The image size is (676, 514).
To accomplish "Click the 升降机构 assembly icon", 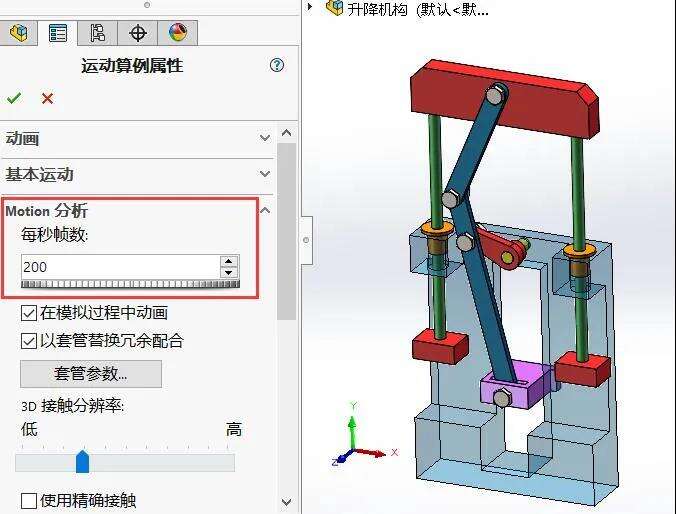I will click(x=334, y=7).
